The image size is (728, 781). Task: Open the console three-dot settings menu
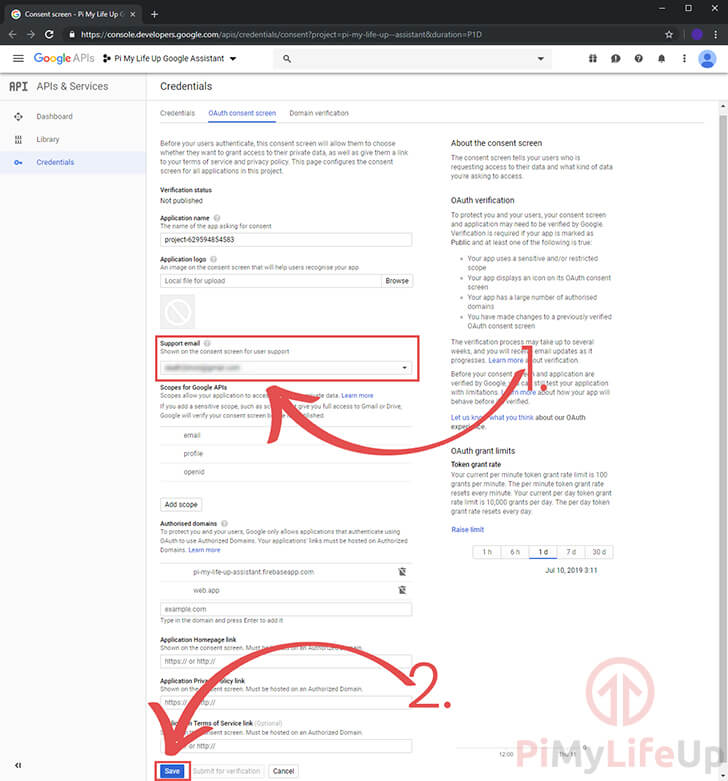[684, 59]
